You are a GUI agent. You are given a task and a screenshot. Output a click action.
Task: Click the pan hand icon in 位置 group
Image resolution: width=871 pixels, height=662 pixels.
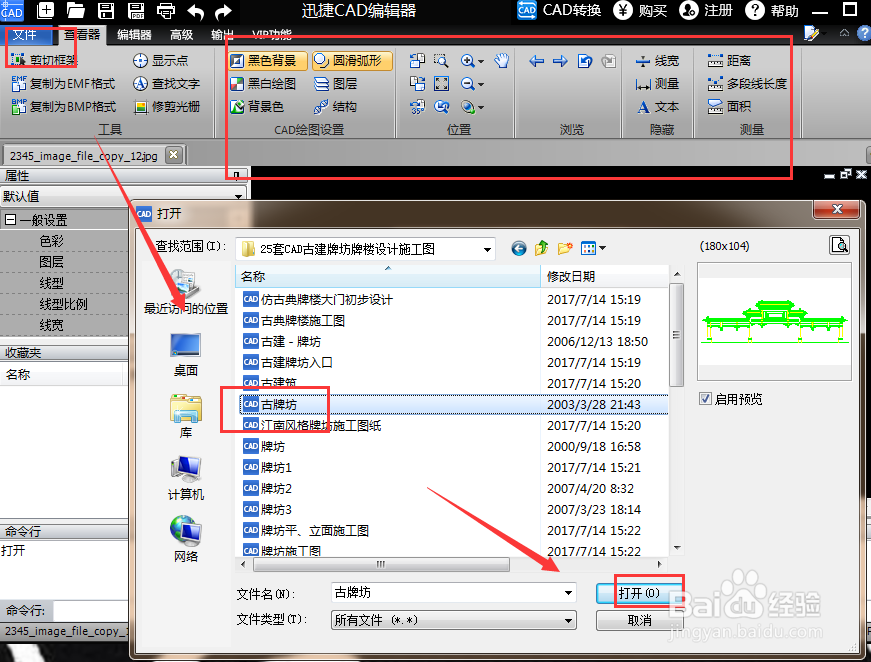501,62
